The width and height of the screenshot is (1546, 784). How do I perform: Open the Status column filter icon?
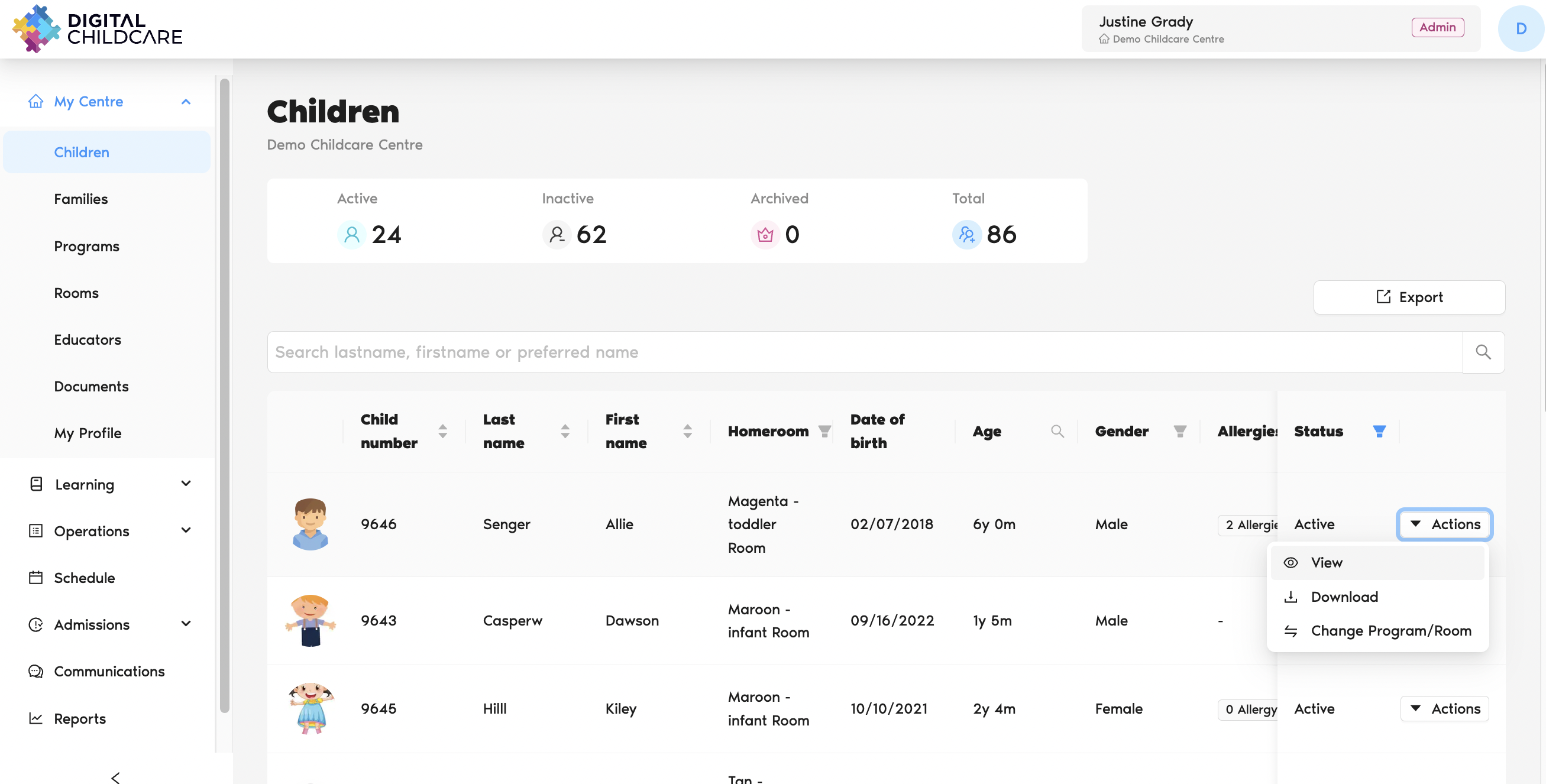pos(1379,431)
